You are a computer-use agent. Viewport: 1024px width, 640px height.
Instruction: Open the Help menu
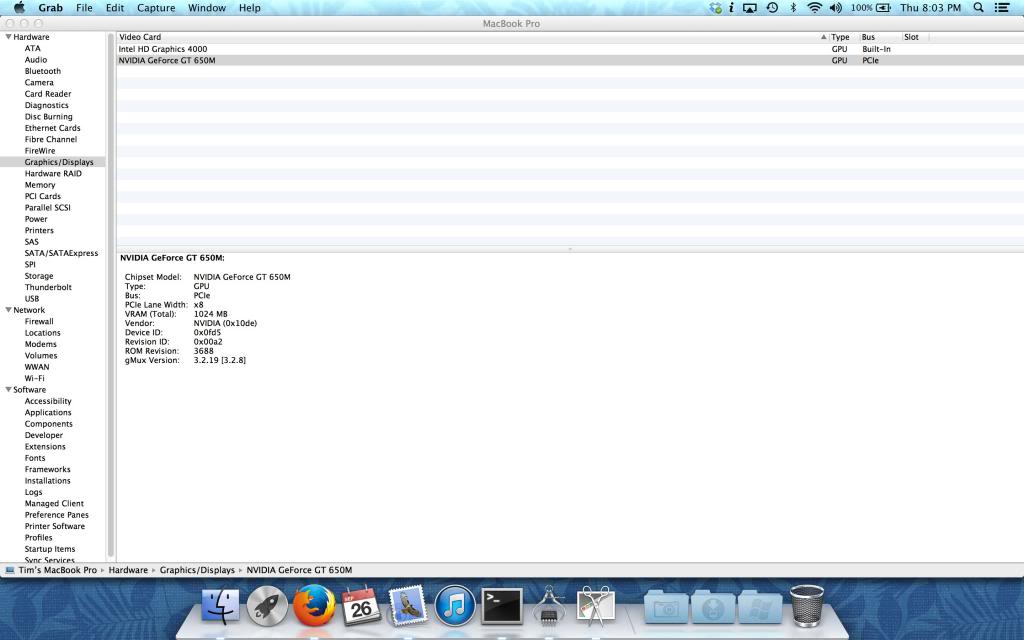249,8
